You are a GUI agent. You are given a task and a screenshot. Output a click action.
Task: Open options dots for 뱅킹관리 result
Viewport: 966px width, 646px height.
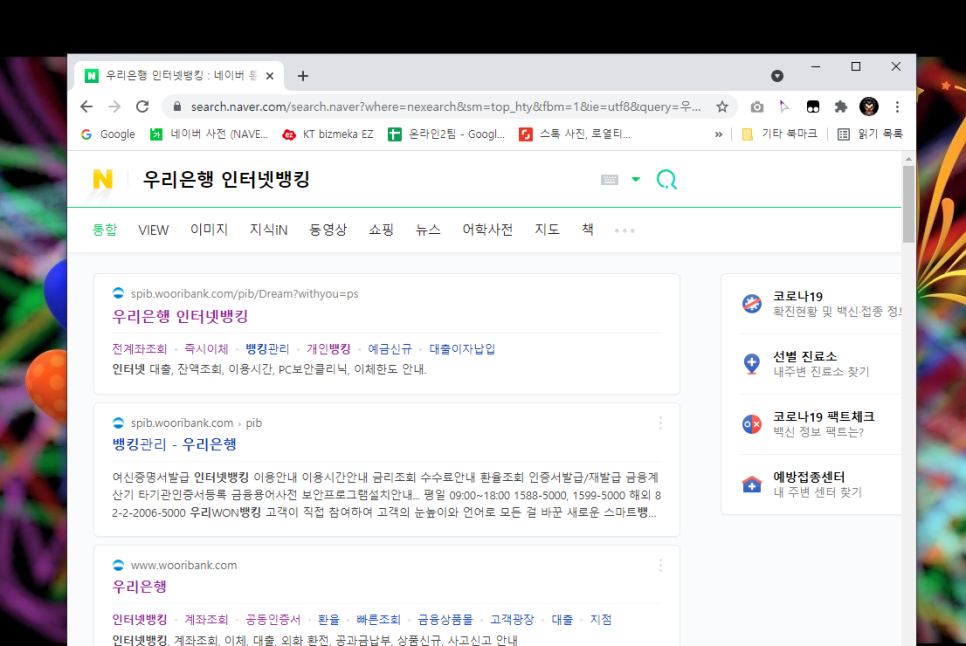(x=660, y=423)
